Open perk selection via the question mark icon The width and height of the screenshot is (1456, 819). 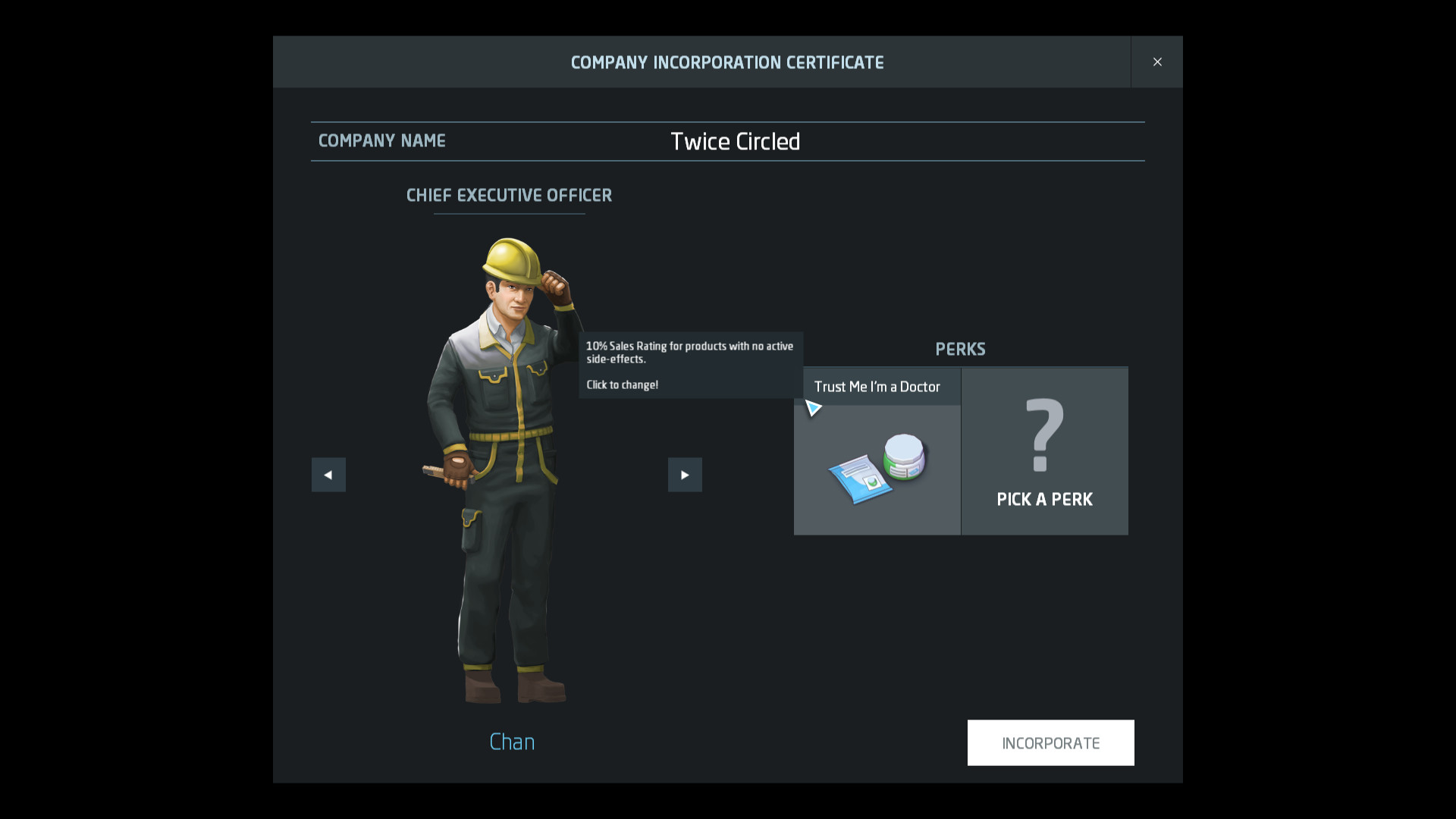tap(1043, 435)
